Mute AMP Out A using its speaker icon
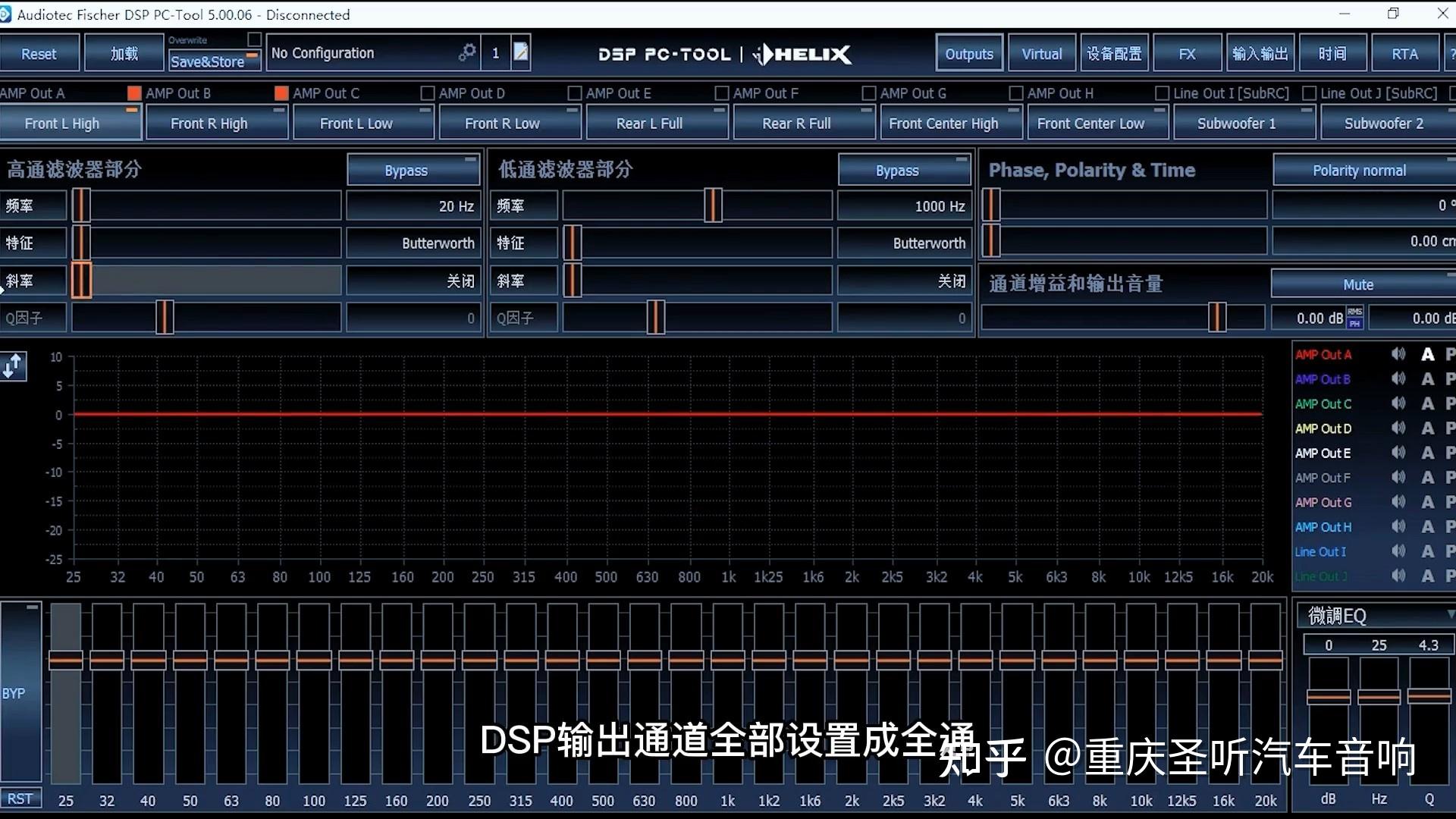 [x=1399, y=354]
